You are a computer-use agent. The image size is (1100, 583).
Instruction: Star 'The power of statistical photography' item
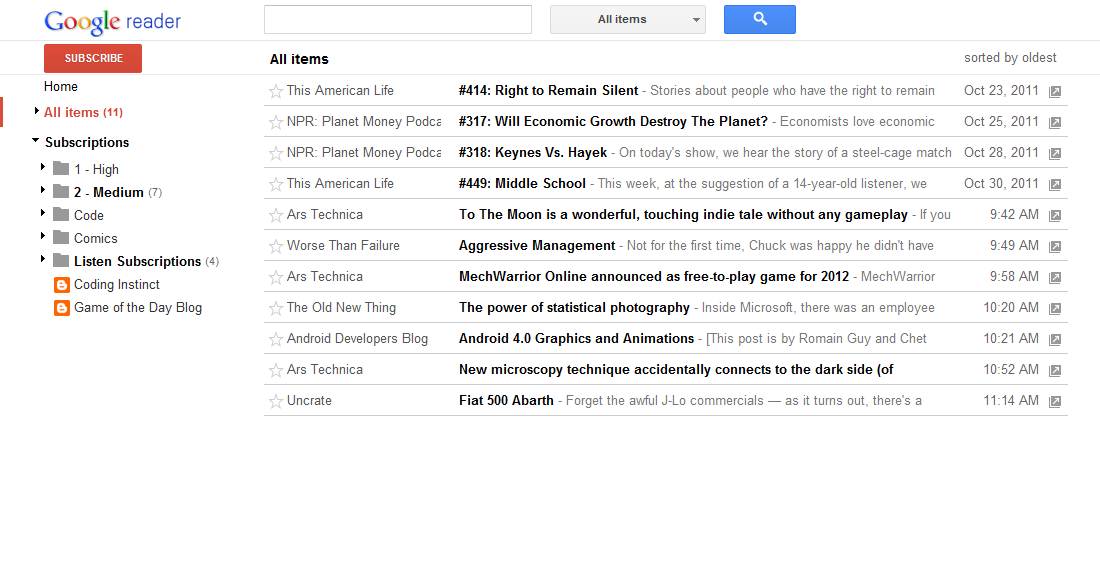[276, 308]
